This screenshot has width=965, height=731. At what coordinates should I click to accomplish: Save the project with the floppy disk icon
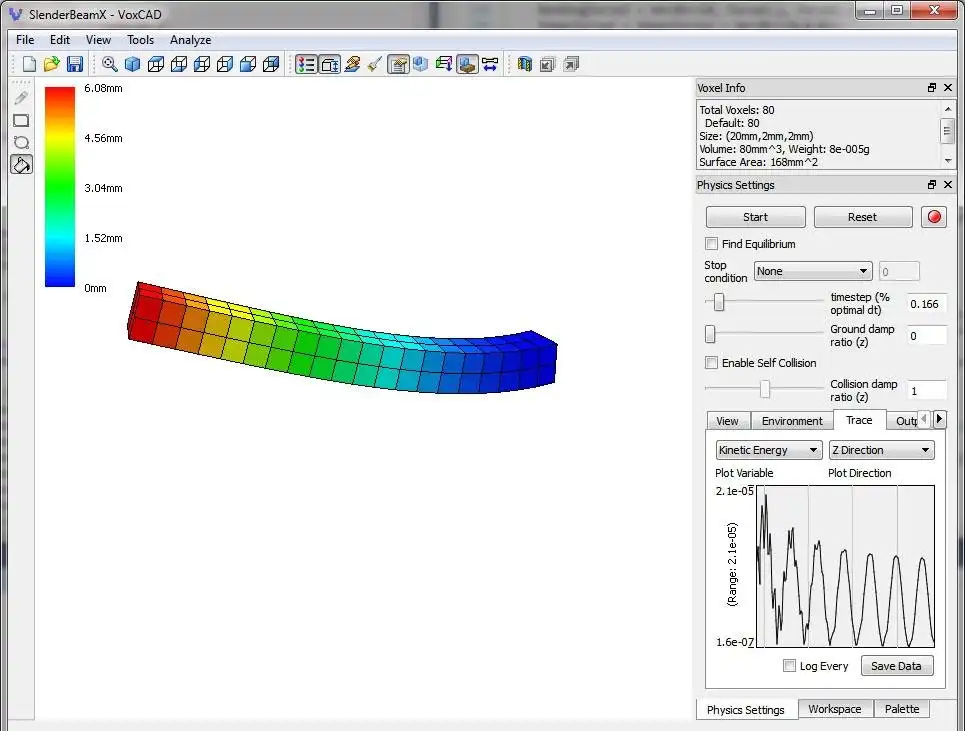point(75,64)
